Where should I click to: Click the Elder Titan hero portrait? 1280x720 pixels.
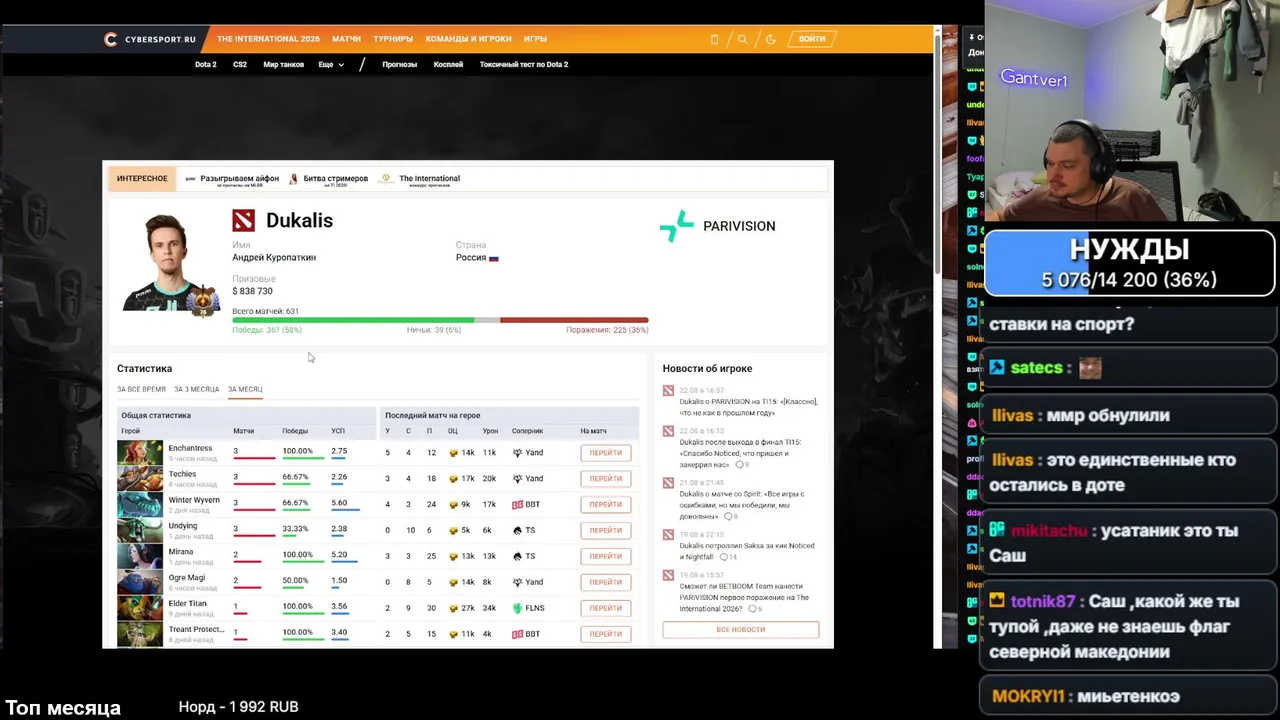[140, 608]
